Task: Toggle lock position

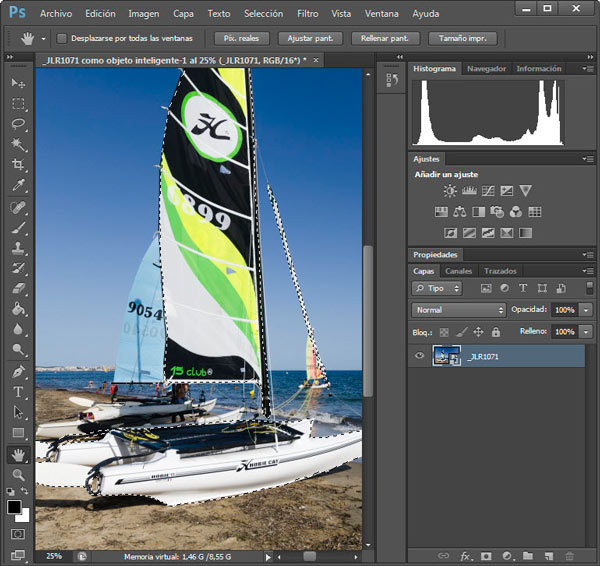Action: [478, 332]
